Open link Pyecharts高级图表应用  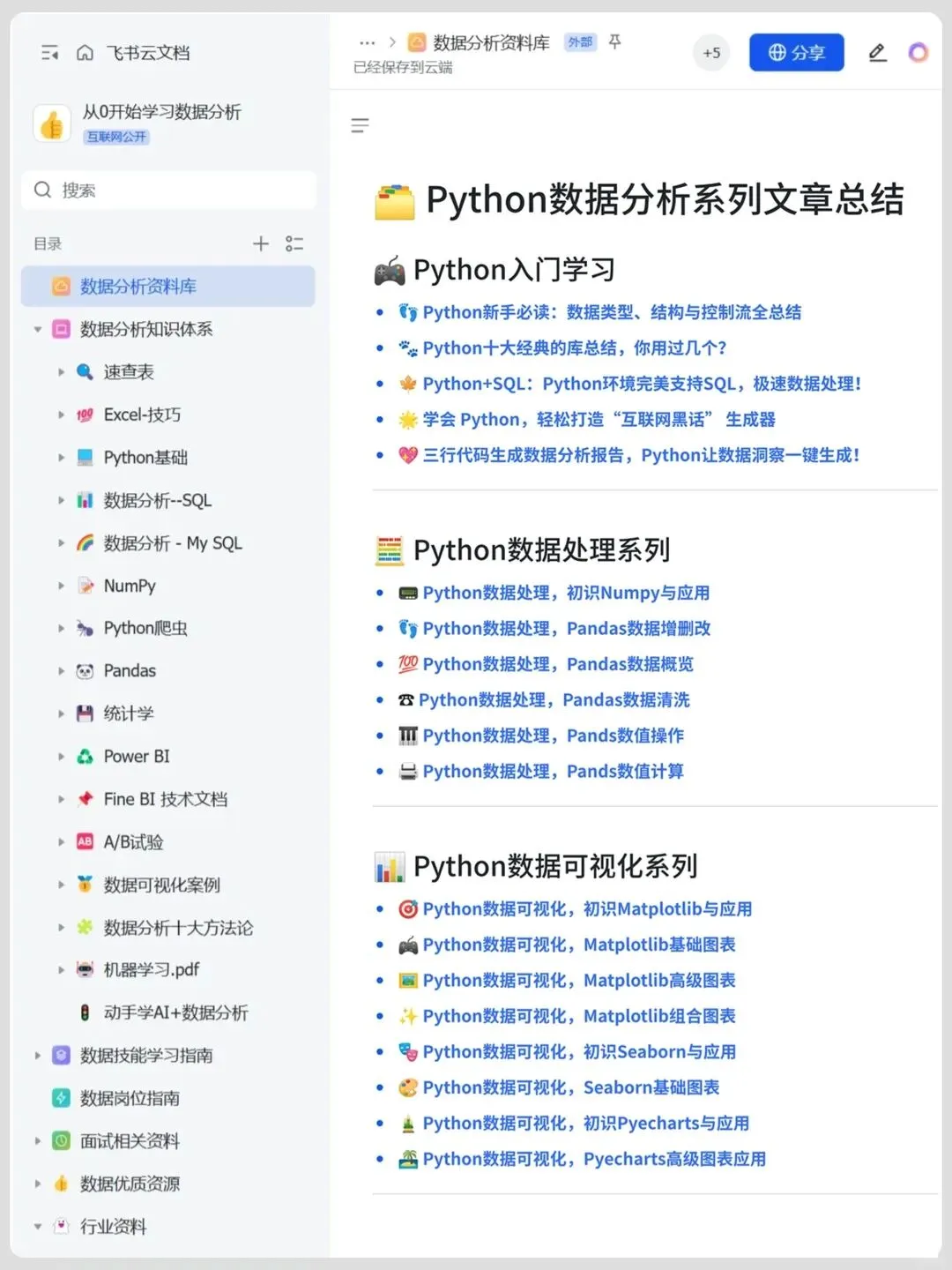tap(594, 1159)
